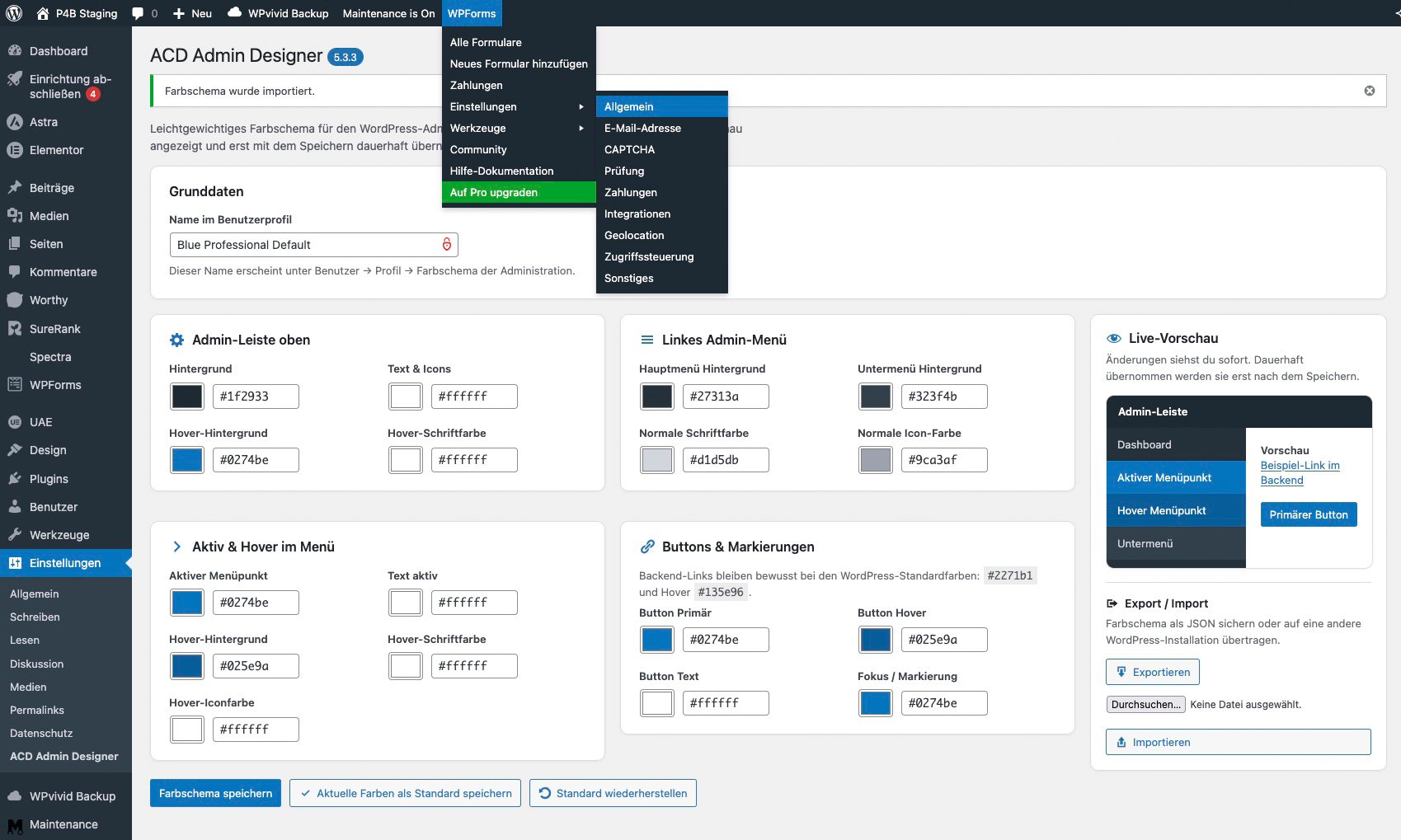Image resolution: width=1401 pixels, height=840 pixels.
Task: Open the New content menu in admin bar
Action: click(x=192, y=13)
